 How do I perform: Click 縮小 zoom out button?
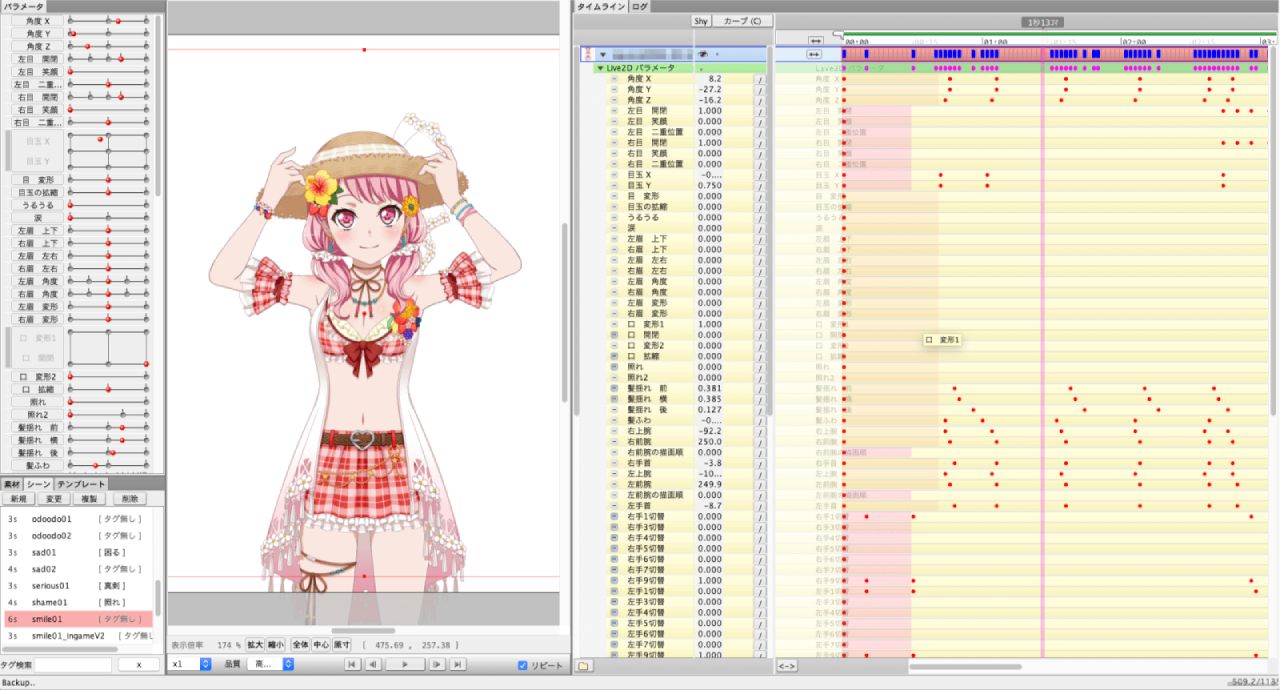coord(275,645)
